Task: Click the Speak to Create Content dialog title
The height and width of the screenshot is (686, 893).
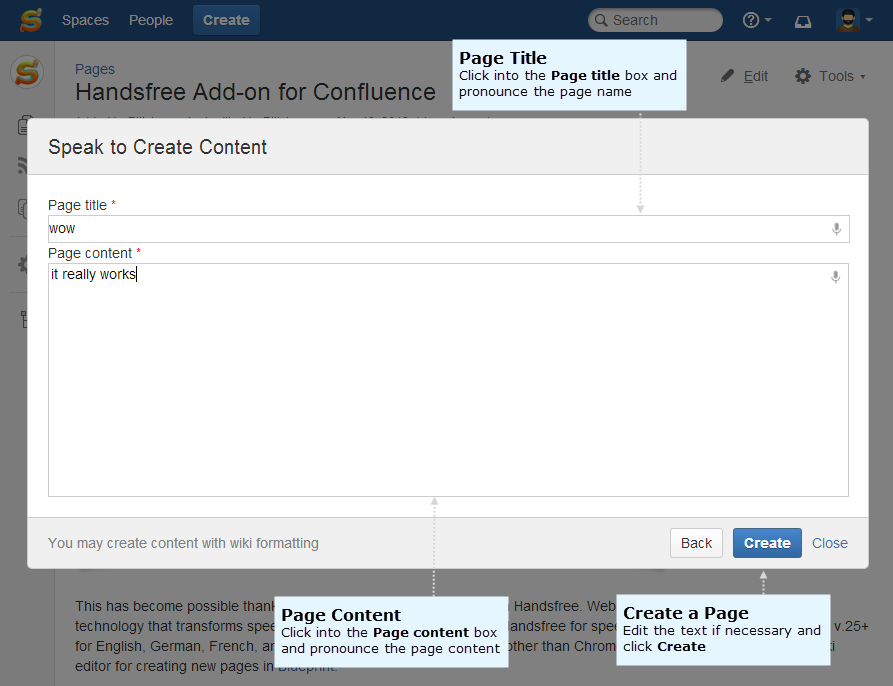Action: [158, 147]
